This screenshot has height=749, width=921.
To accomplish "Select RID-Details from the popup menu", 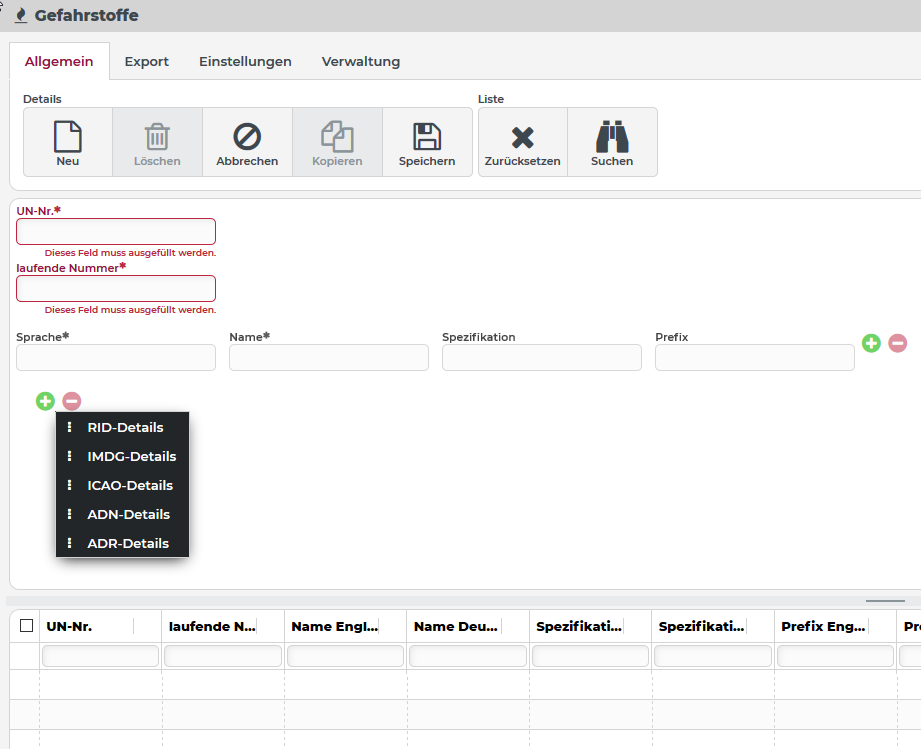I will (125, 427).
